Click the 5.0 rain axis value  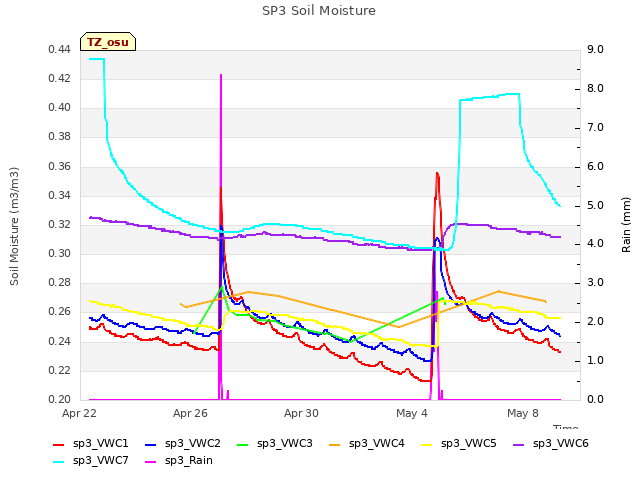tap(596, 205)
